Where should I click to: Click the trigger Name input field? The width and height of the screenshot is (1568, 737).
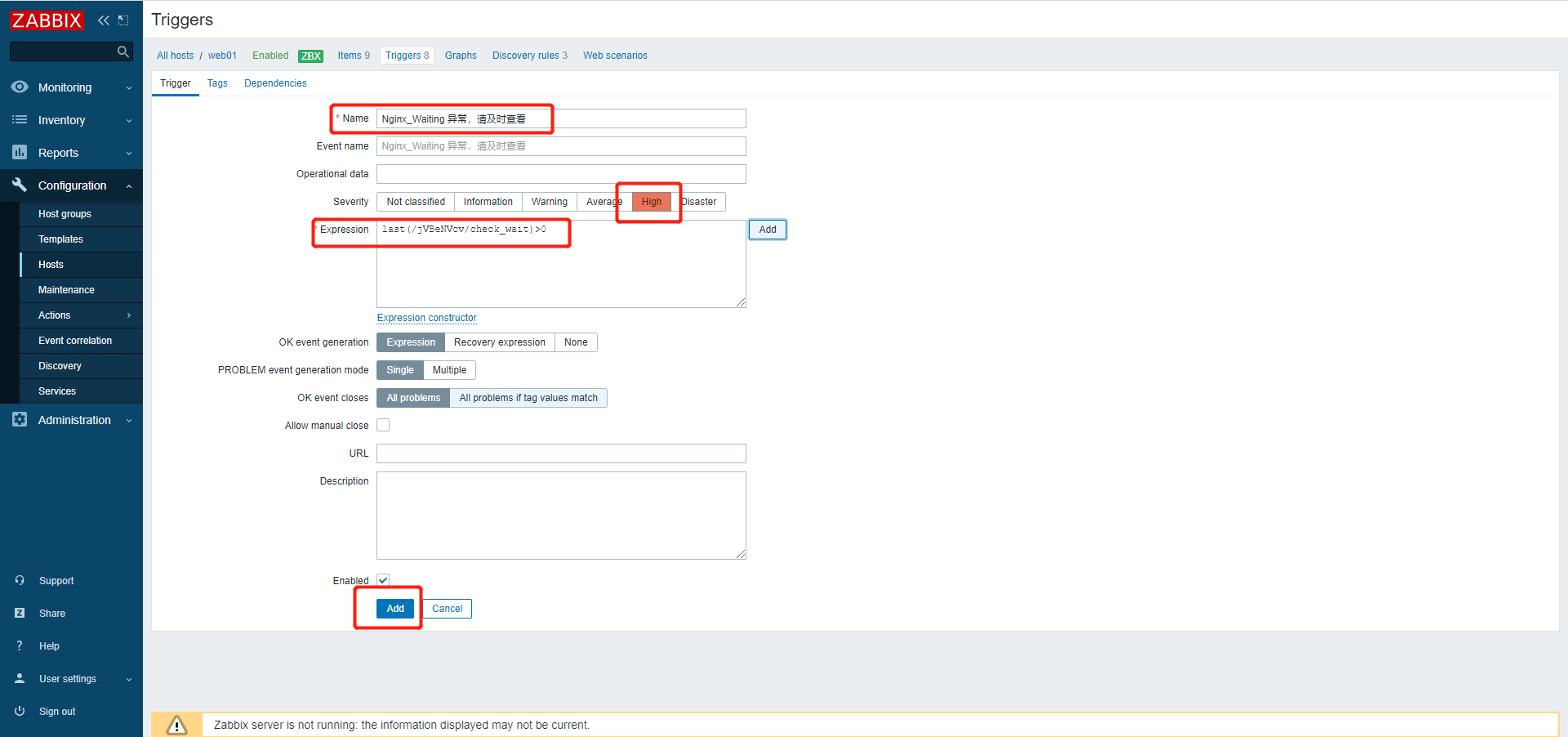pos(561,118)
